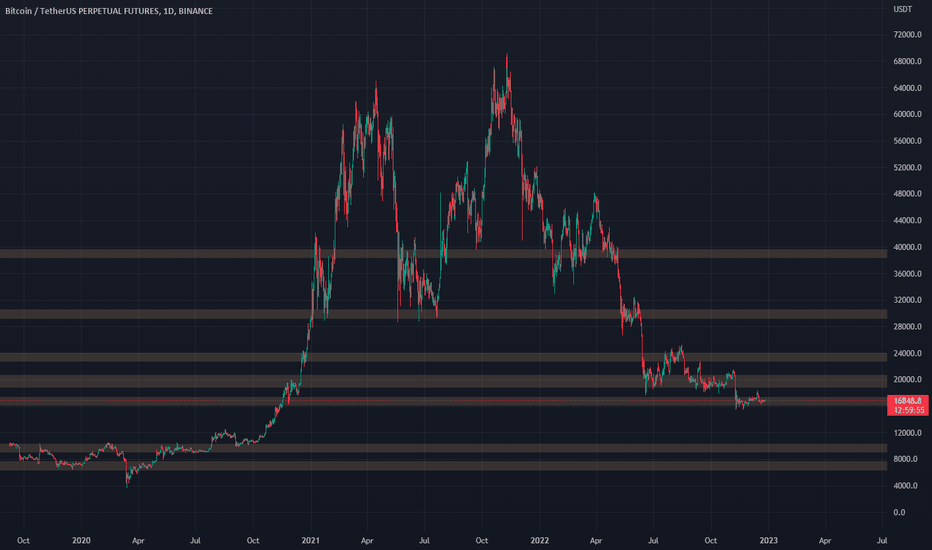Click the 2020 label on time axis
The height and width of the screenshot is (550, 932).
click(81, 540)
